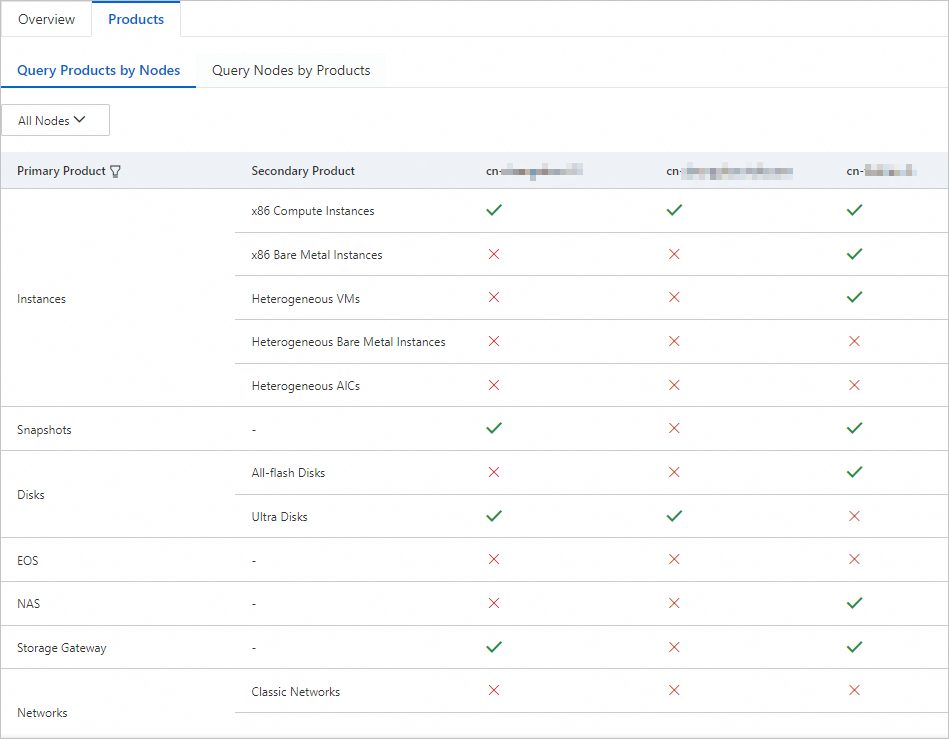Click green check for Ultra Disks second node
Viewport: 949px width, 739px height.
click(674, 516)
